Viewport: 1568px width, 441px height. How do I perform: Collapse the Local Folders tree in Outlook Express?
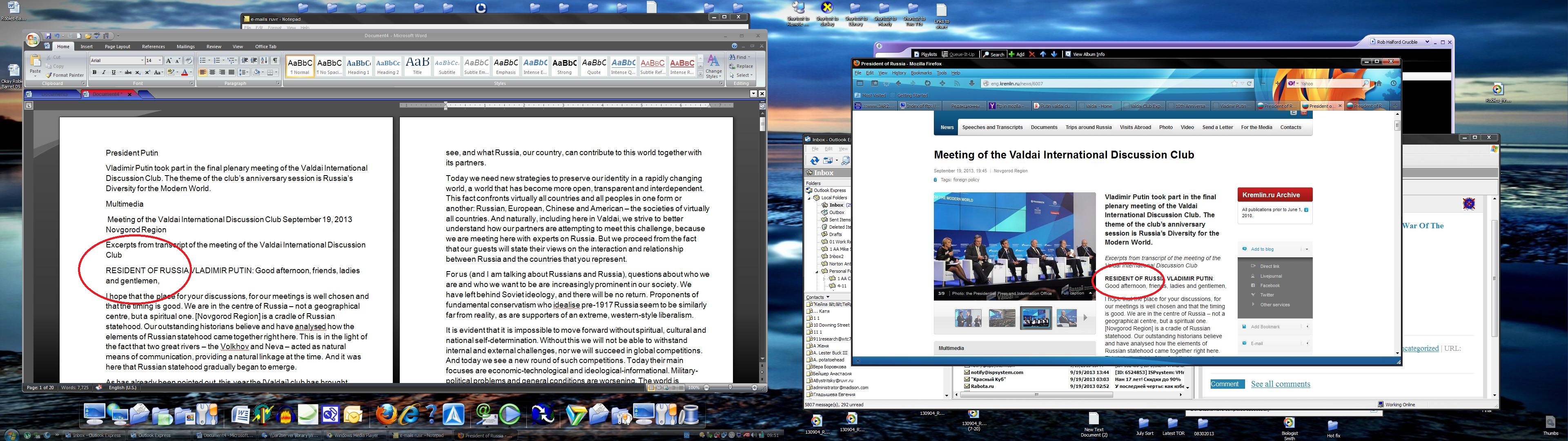pos(810,198)
